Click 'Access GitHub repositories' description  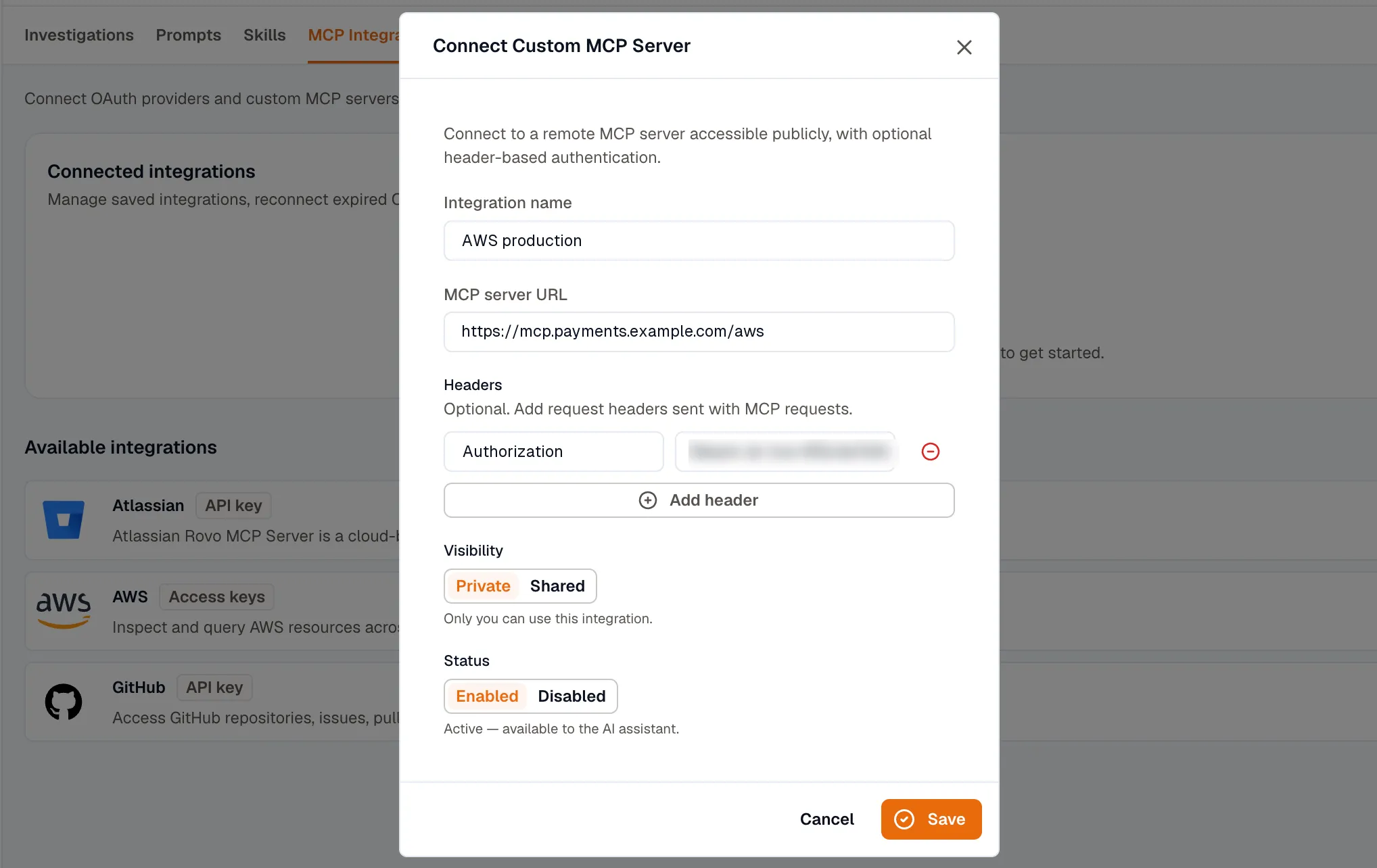click(256, 718)
